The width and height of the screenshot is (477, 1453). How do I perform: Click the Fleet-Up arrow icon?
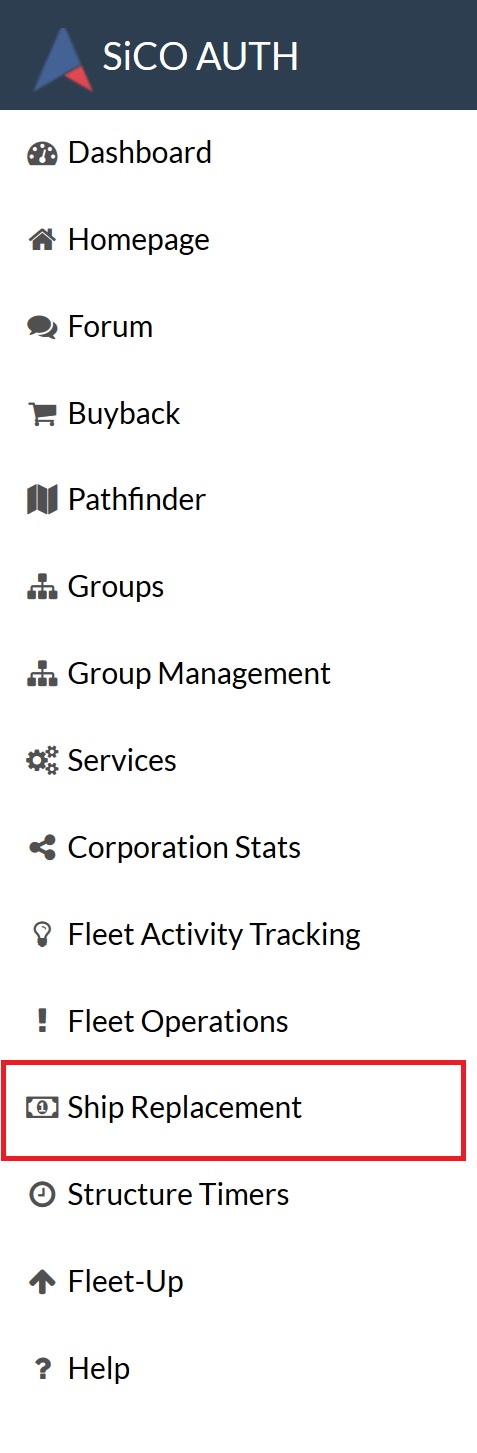42,1282
